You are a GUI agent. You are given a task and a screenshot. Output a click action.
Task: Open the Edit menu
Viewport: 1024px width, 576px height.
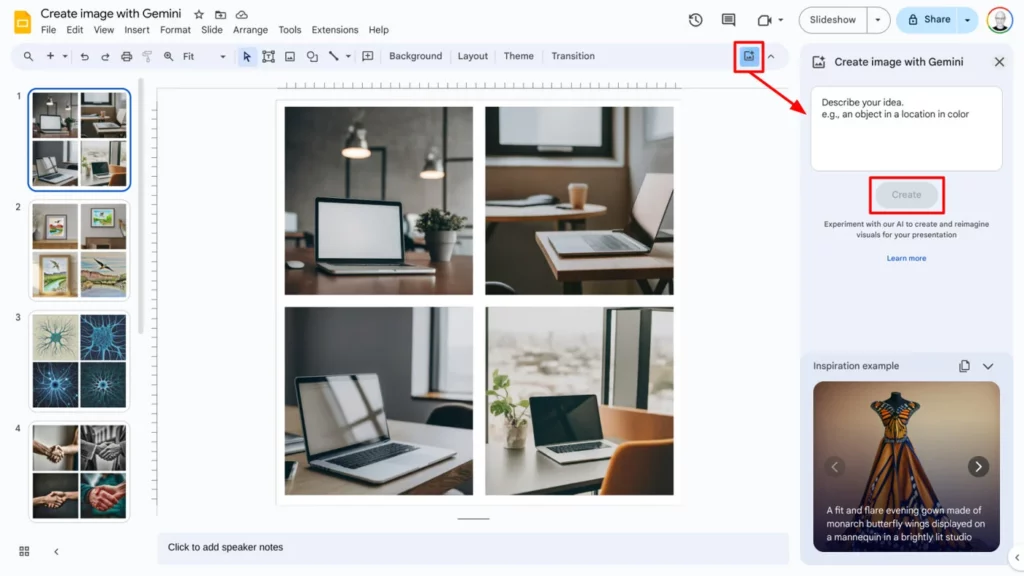[x=74, y=30]
